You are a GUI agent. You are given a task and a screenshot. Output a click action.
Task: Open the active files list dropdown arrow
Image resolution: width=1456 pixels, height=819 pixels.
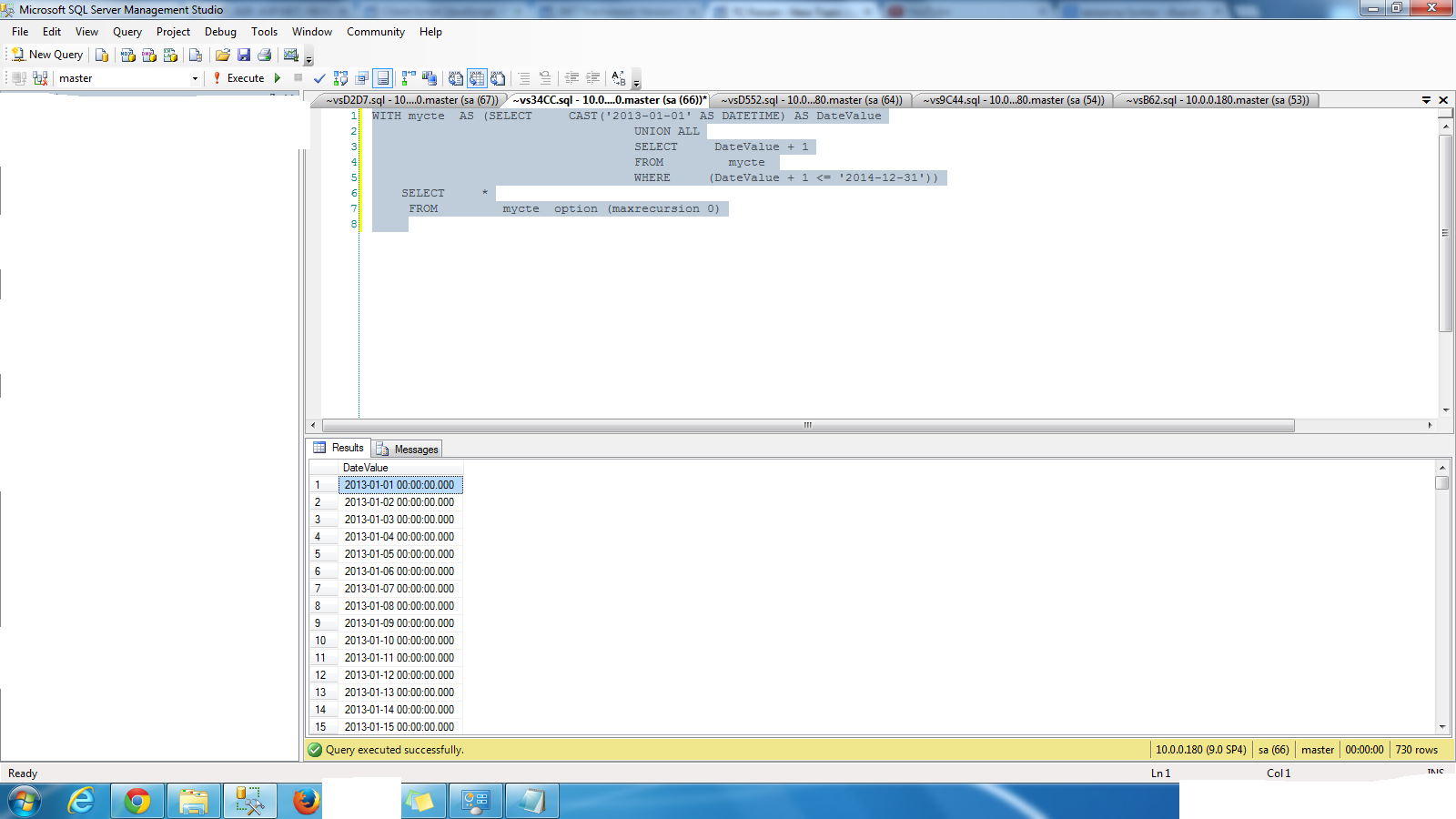1426,100
